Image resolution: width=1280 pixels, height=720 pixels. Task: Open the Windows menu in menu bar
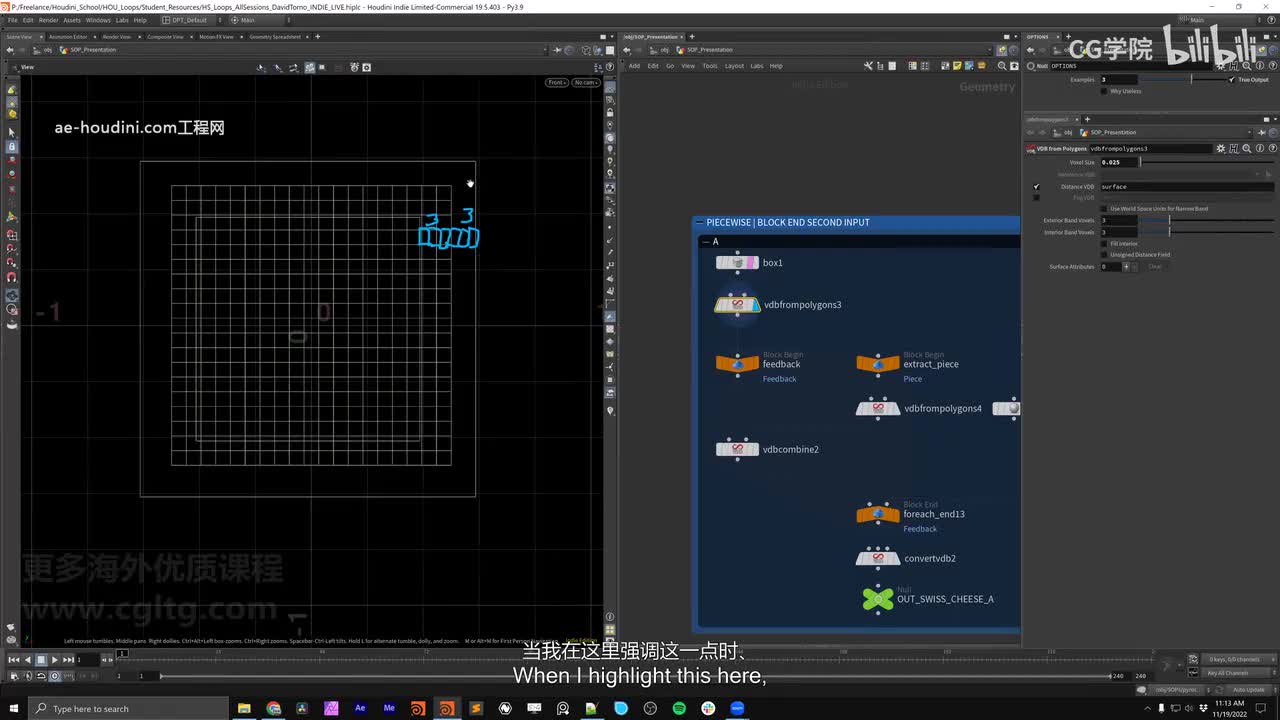pos(98,20)
